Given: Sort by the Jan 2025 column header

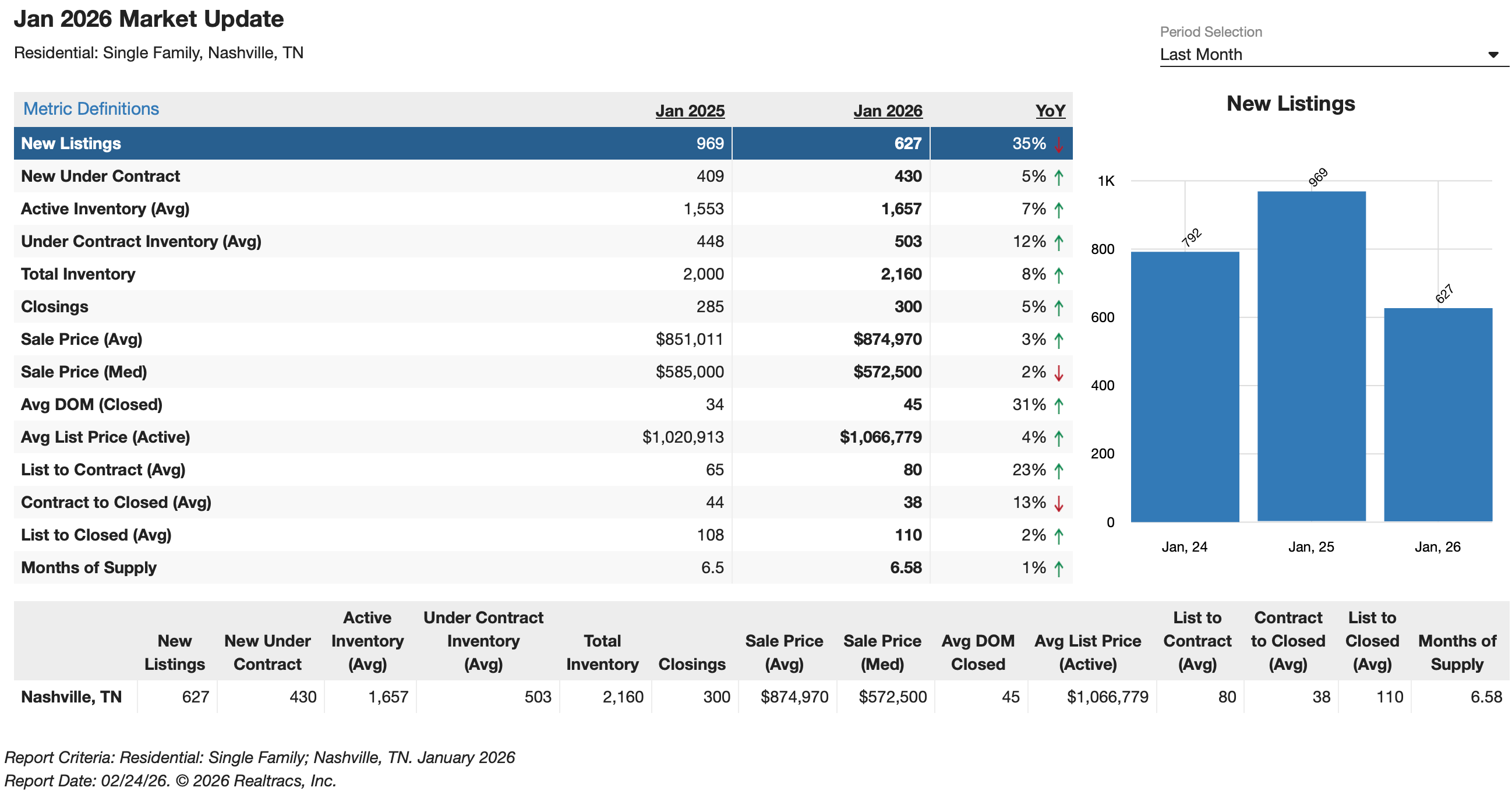Looking at the screenshot, I should (x=690, y=111).
